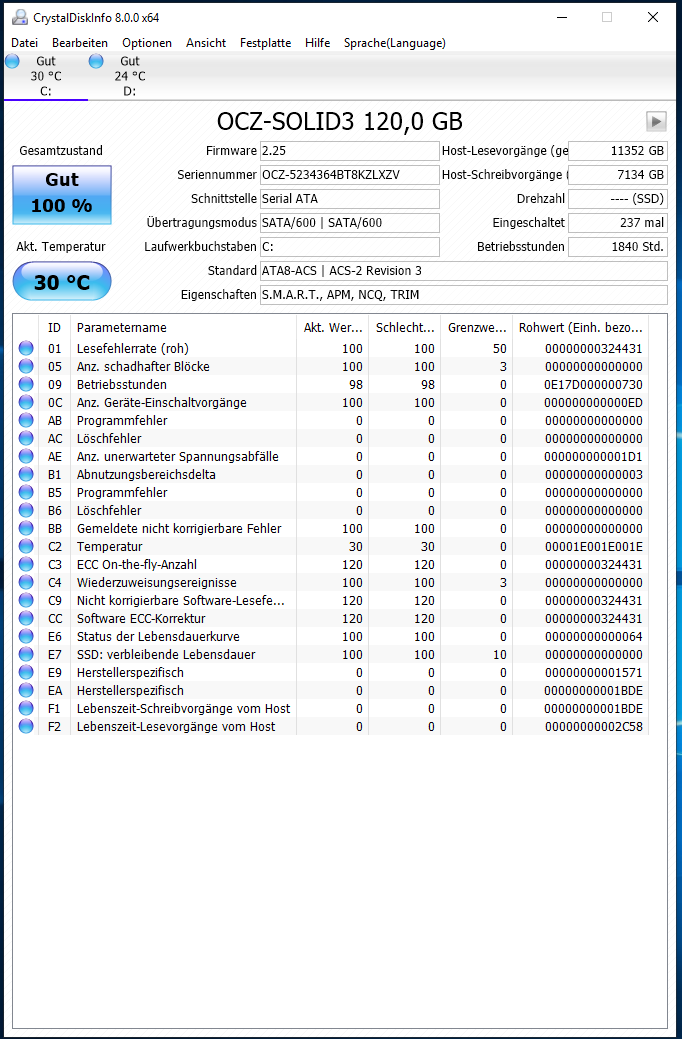Click the next disk arrow button

[656, 121]
